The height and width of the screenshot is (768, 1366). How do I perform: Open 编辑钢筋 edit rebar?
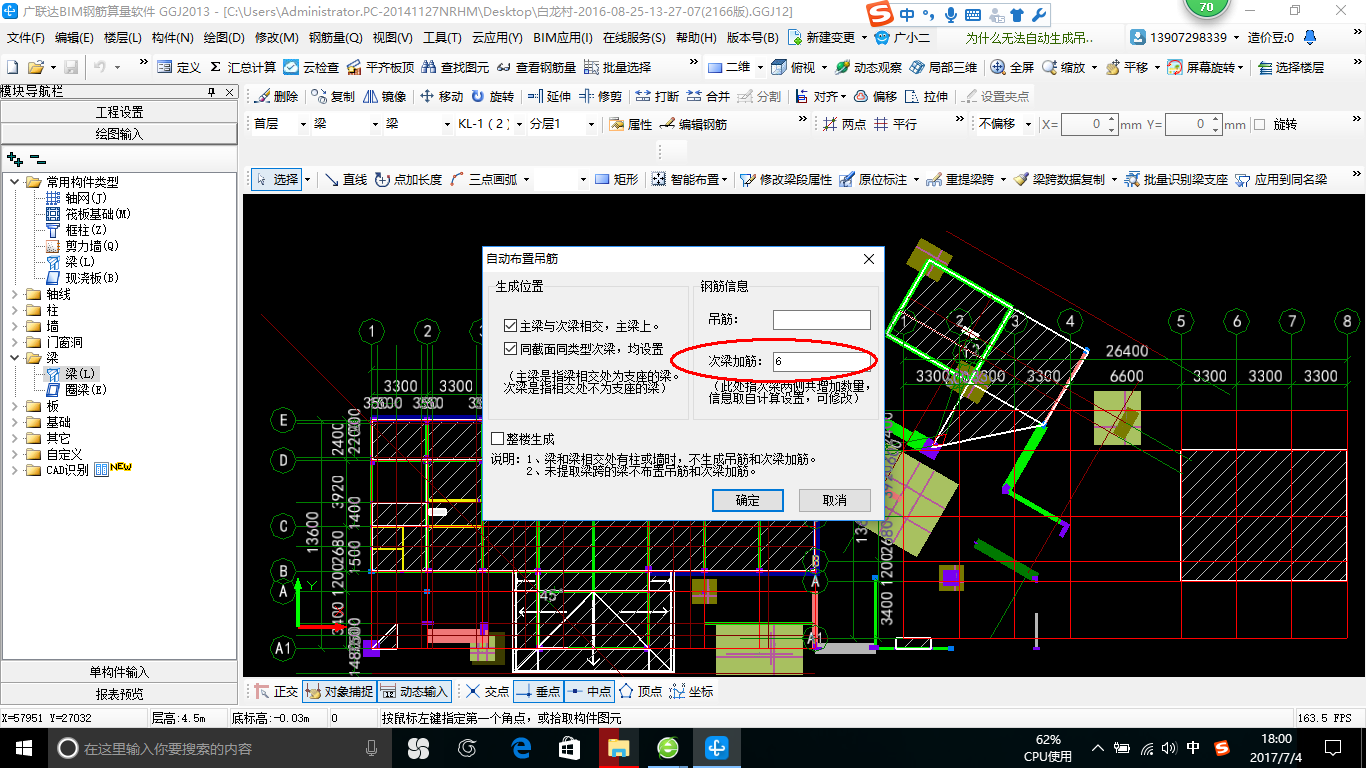click(x=693, y=124)
